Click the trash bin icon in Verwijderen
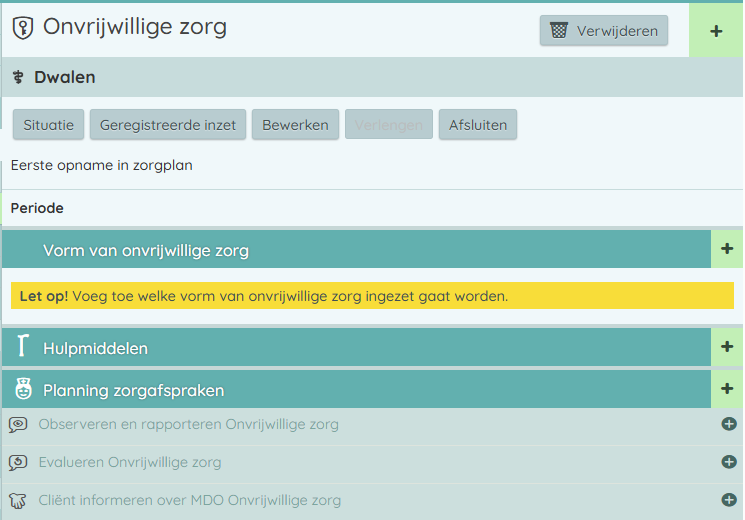The width and height of the screenshot is (745, 520). click(559, 31)
